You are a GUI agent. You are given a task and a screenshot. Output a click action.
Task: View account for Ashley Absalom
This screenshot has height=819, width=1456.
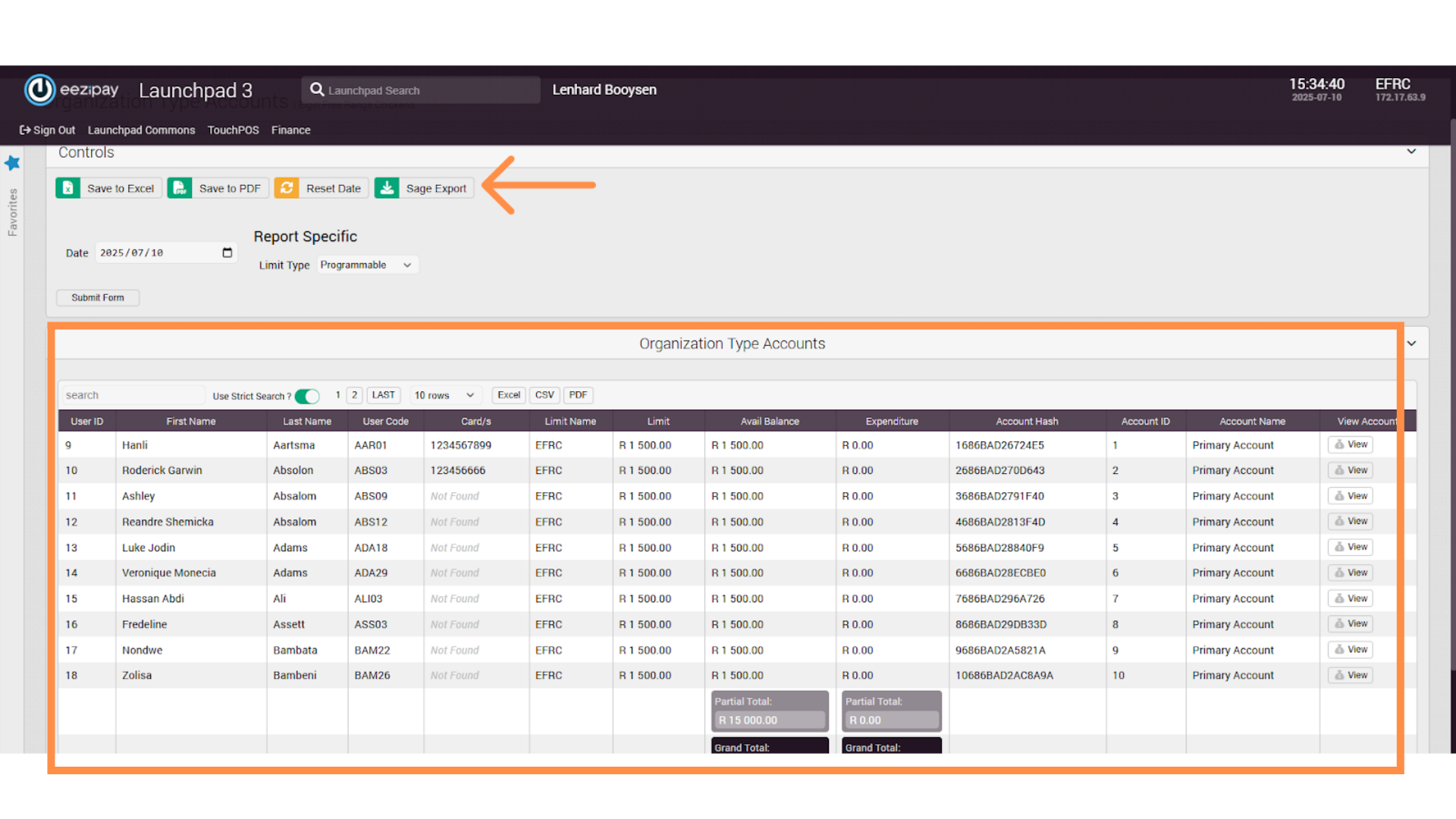coord(1350,496)
